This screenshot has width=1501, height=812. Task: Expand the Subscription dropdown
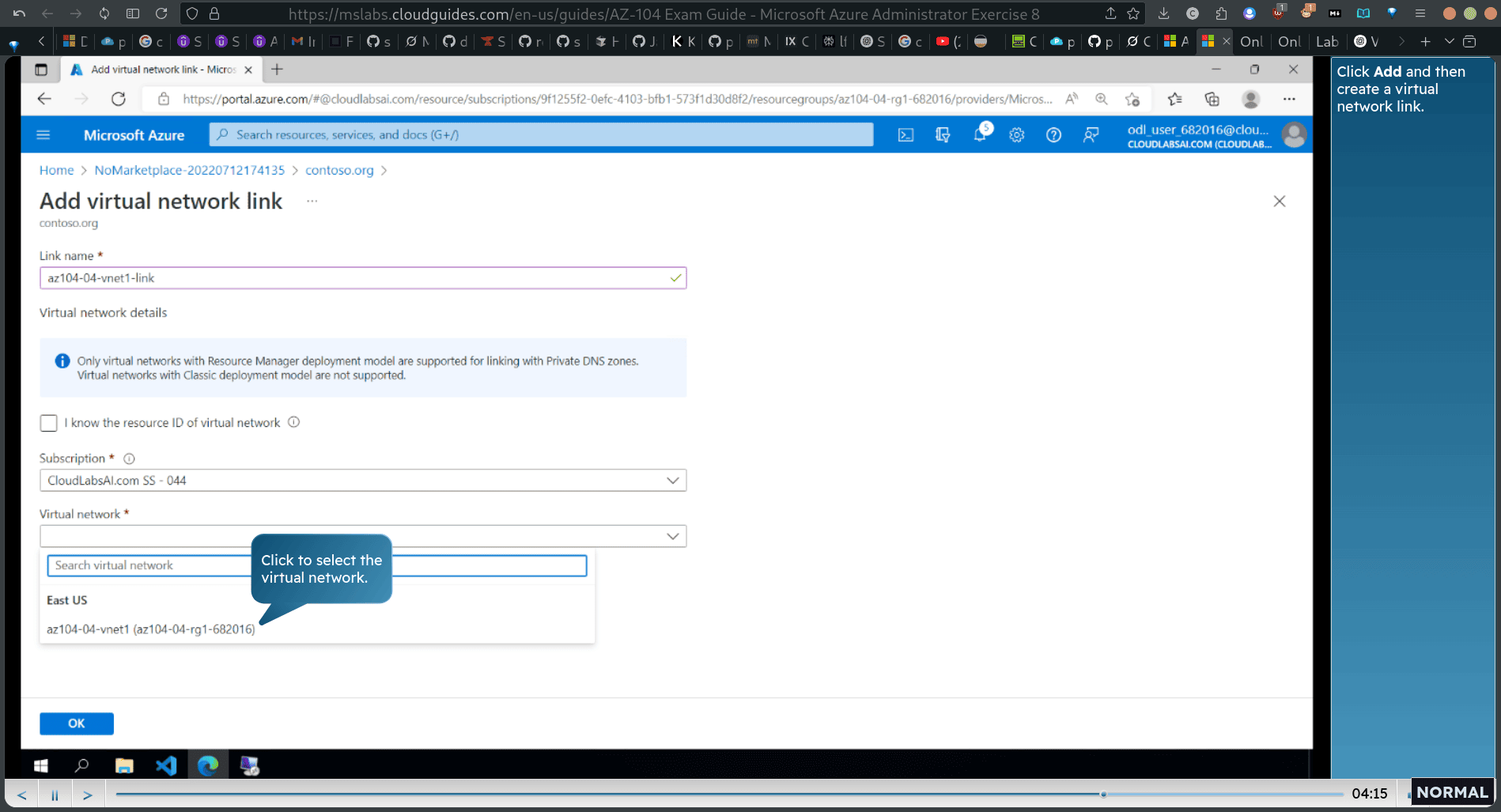pyautogui.click(x=363, y=481)
